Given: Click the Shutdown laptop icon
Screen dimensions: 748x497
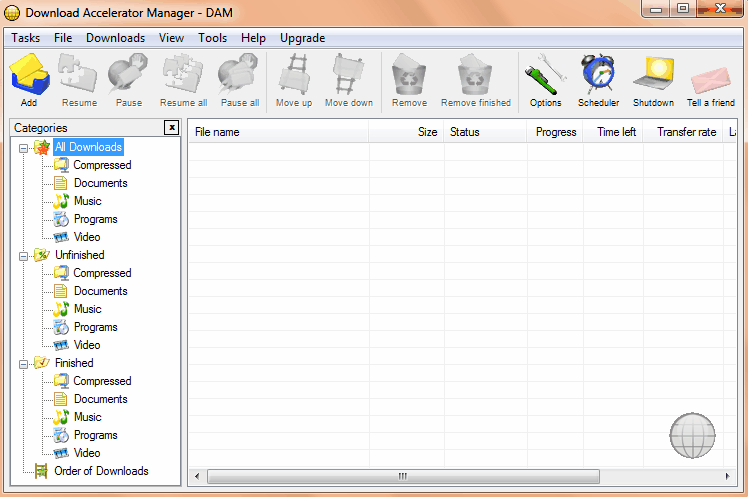Looking at the screenshot, I should point(654,73).
